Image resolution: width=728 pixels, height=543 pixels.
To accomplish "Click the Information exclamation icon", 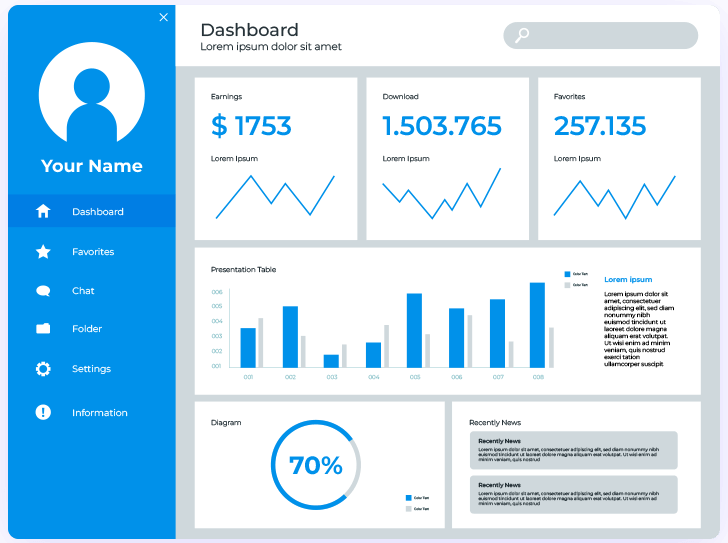I will coord(43,412).
